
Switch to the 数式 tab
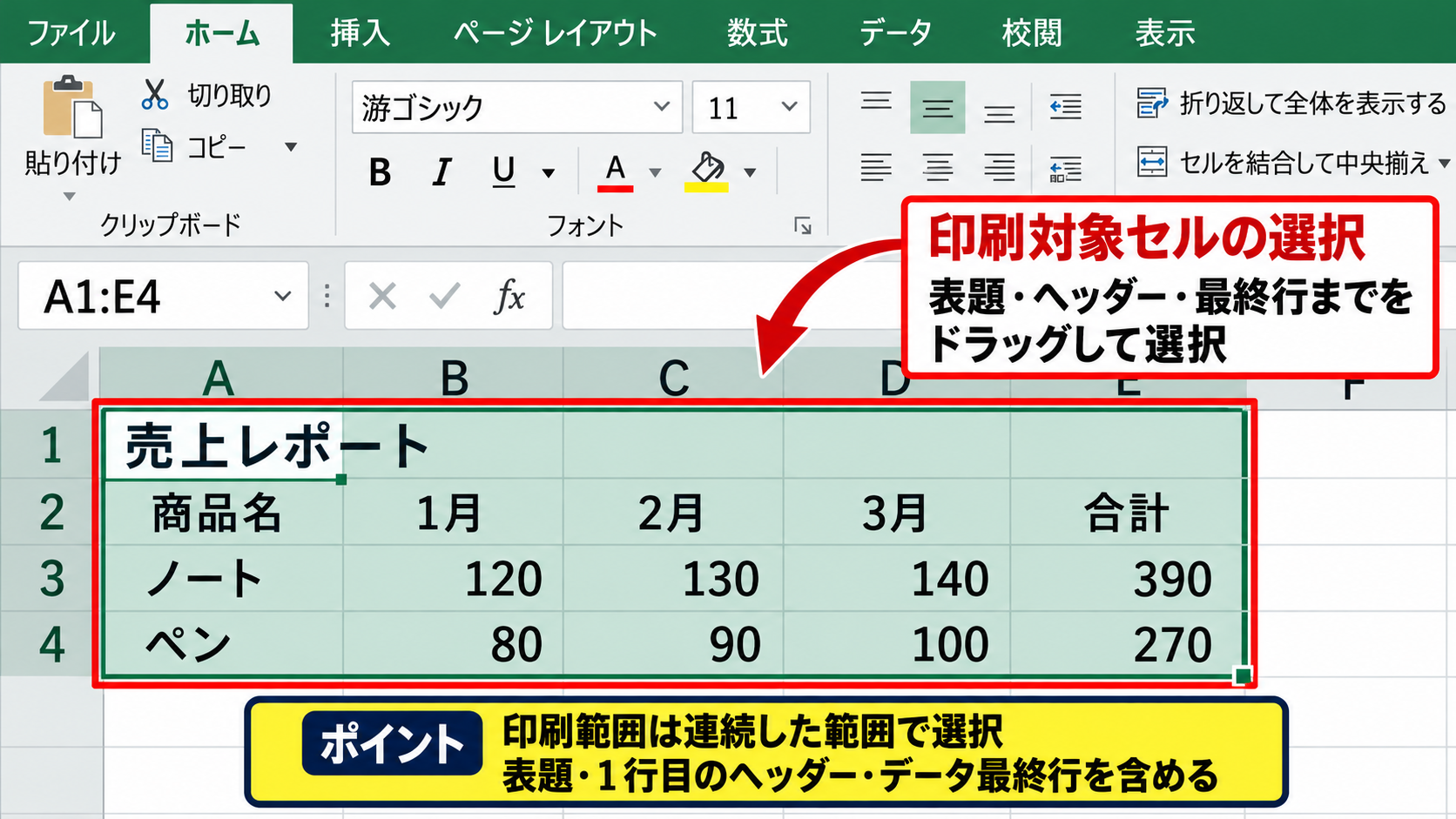[x=758, y=33]
